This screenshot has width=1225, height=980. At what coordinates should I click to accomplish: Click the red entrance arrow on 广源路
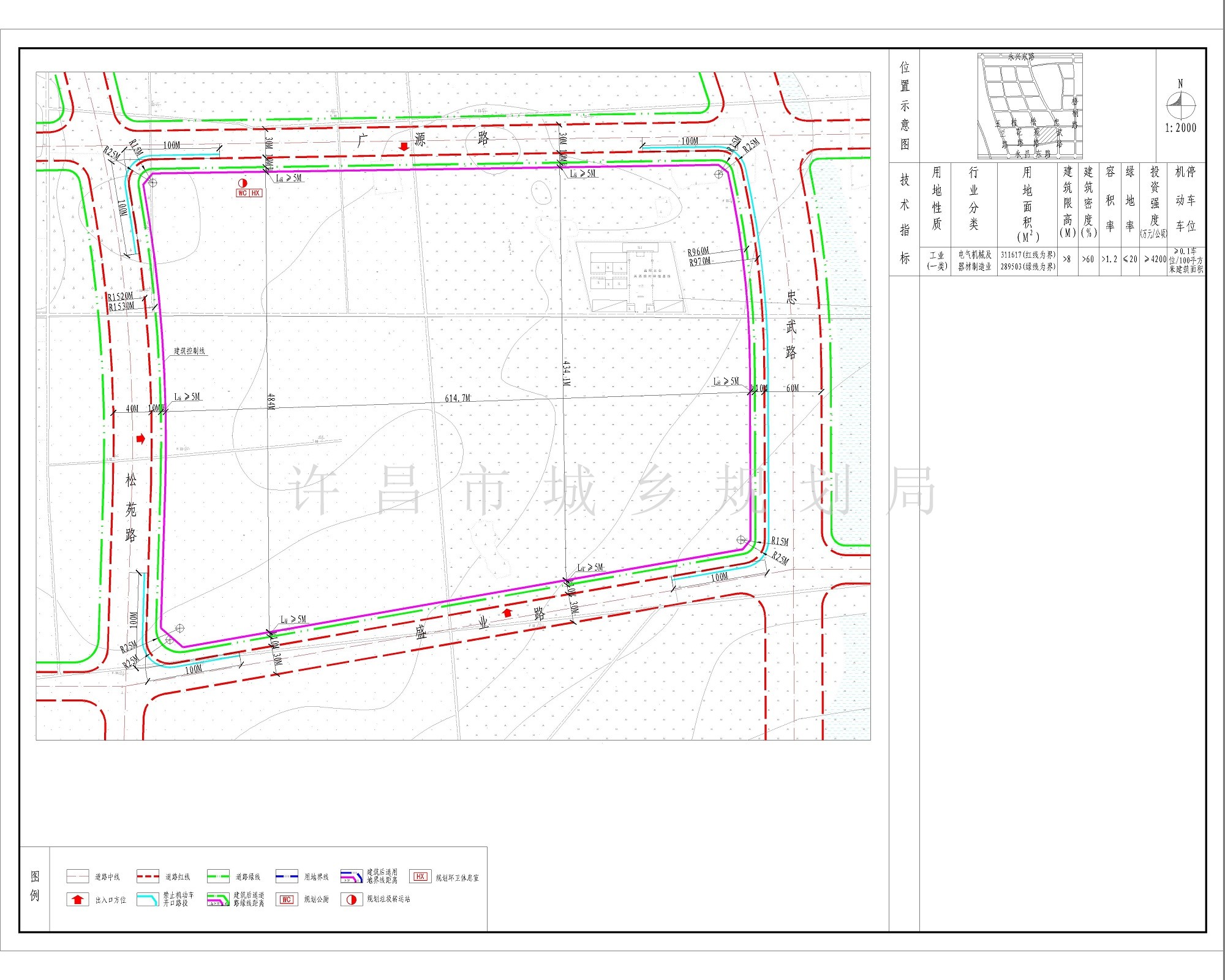[404, 146]
